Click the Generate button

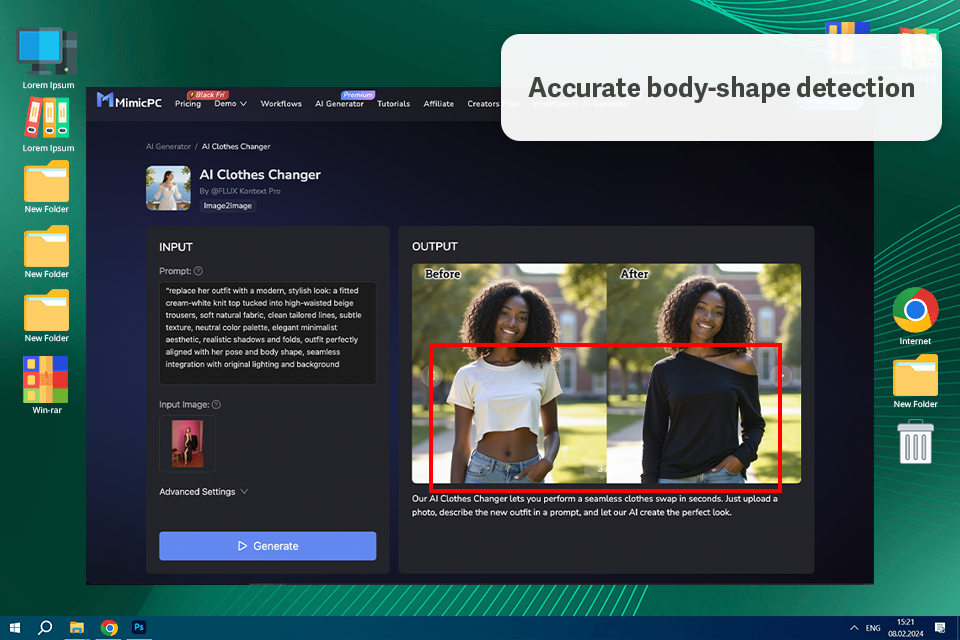(268, 546)
